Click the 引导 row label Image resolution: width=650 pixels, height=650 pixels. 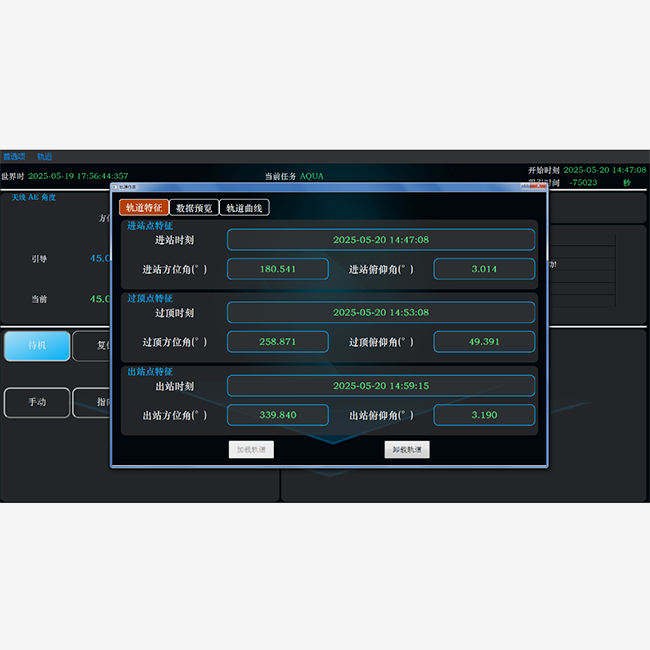pos(39,259)
